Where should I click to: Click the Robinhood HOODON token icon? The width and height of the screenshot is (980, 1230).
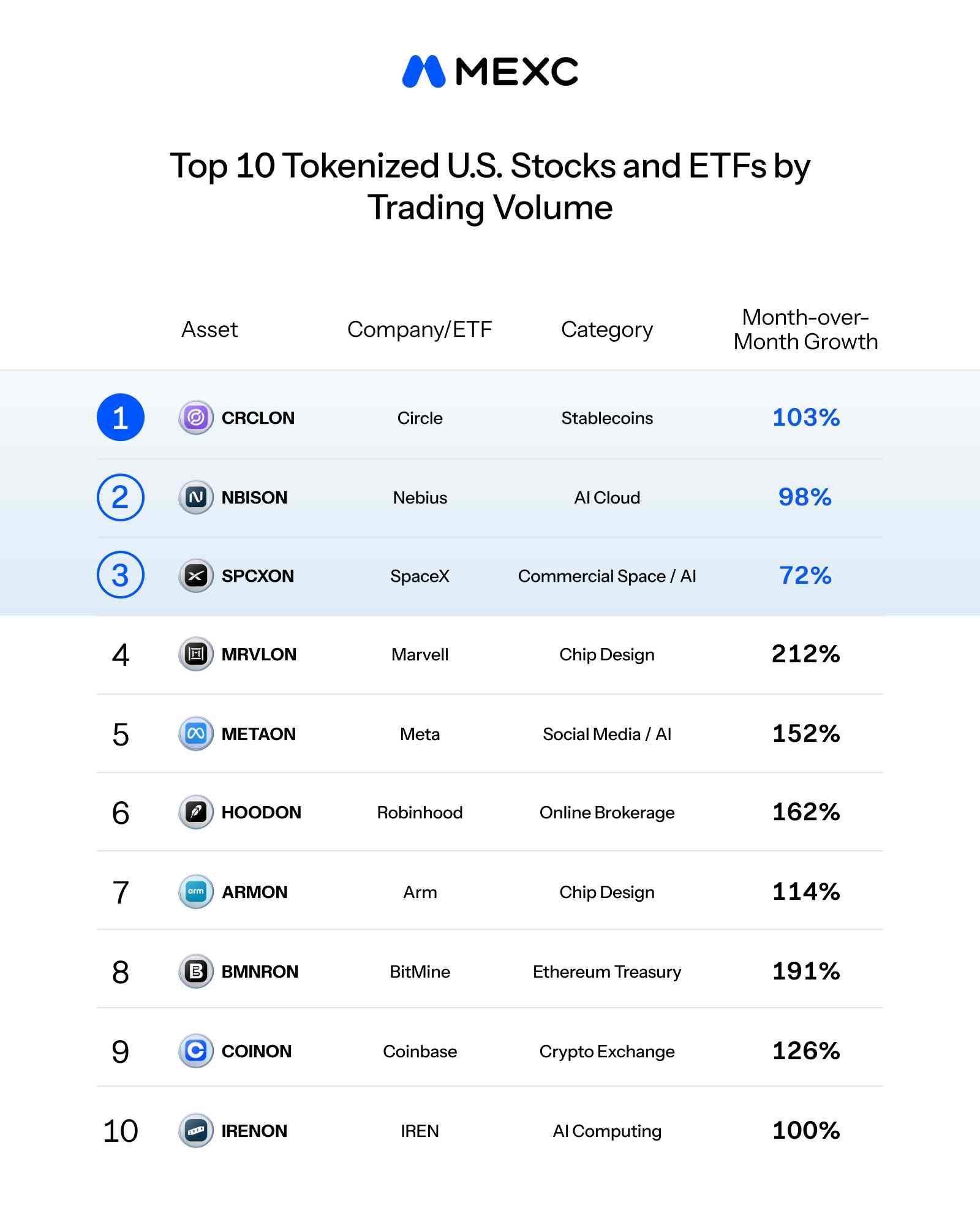(x=196, y=812)
